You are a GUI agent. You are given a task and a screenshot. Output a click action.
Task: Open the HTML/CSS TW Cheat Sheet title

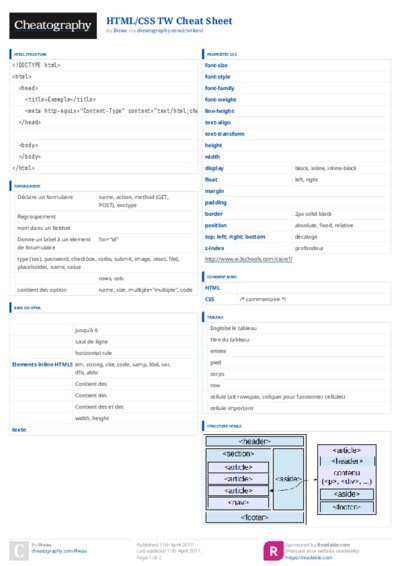pyautogui.click(x=169, y=21)
